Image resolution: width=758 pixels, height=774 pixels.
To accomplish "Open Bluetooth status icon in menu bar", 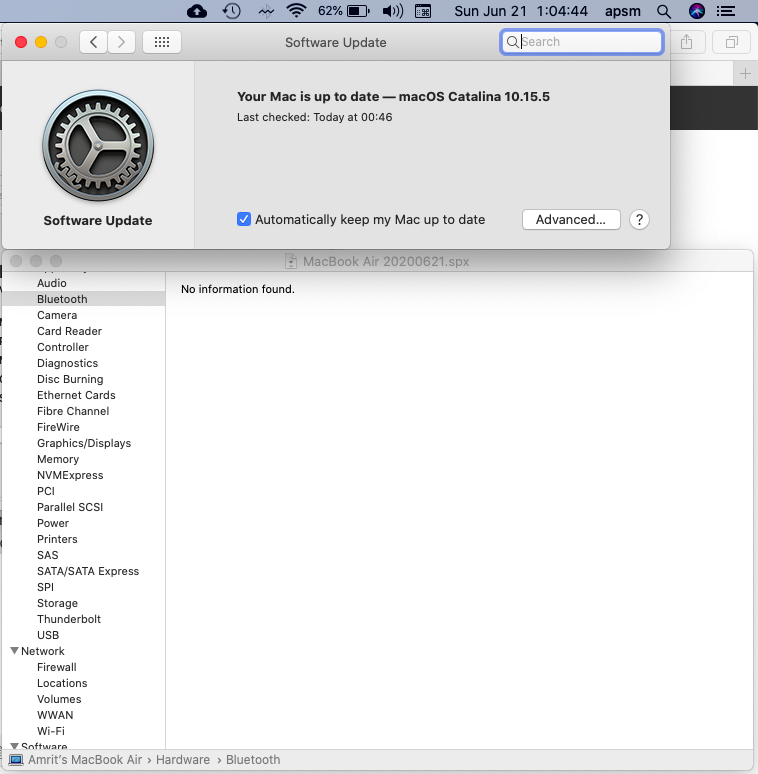I will click(266, 11).
